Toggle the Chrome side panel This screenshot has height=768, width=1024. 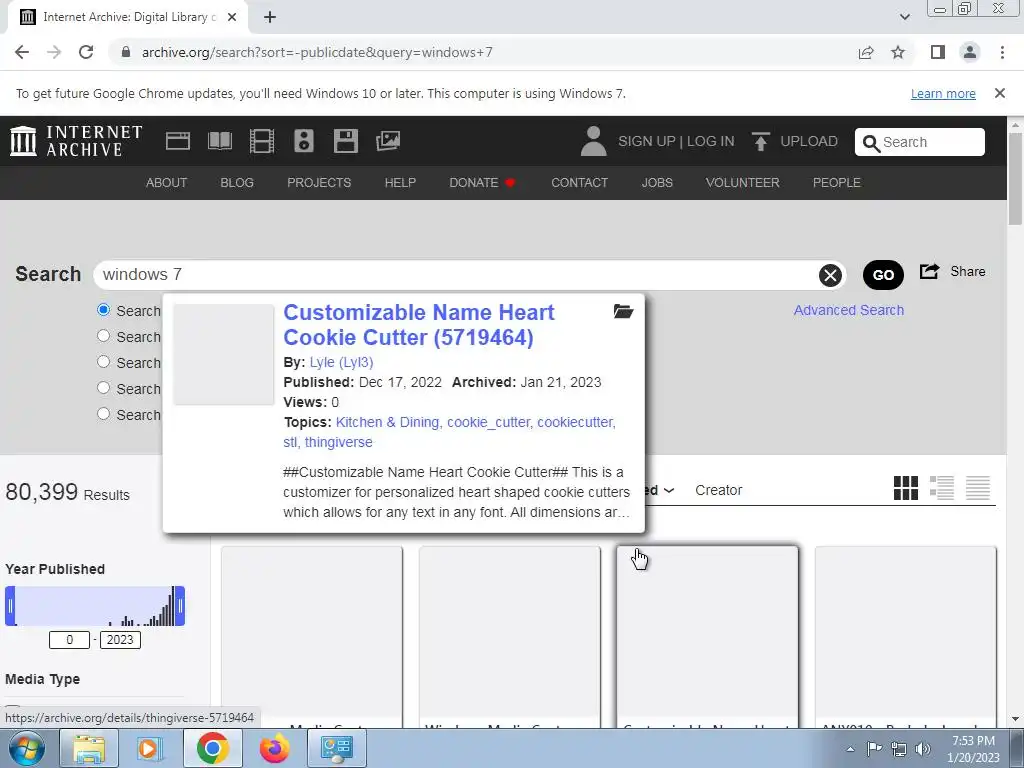pyautogui.click(x=938, y=52)
